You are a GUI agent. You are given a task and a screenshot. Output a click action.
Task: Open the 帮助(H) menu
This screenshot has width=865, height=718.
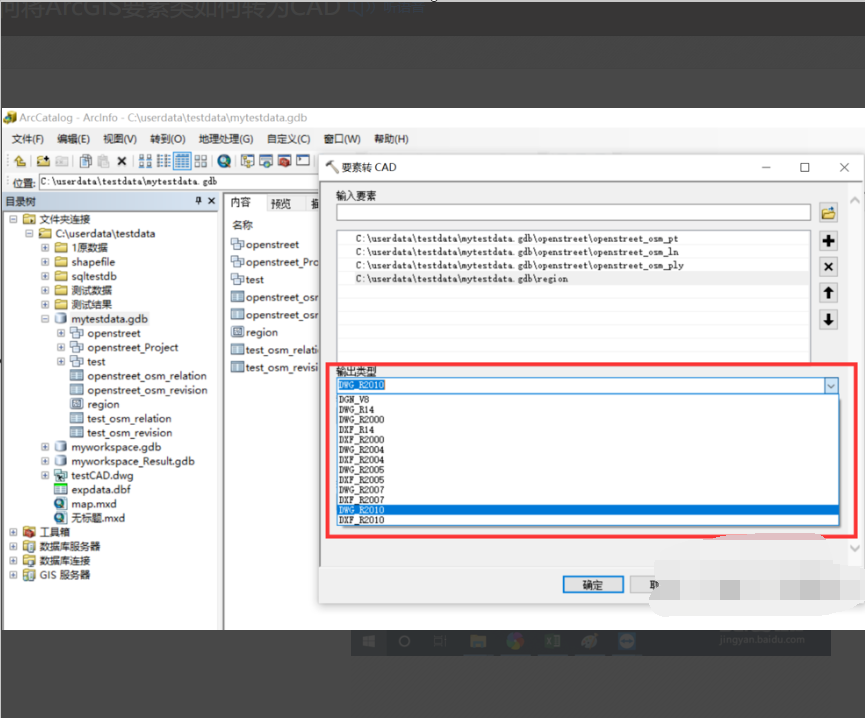(x=391, y=139)
